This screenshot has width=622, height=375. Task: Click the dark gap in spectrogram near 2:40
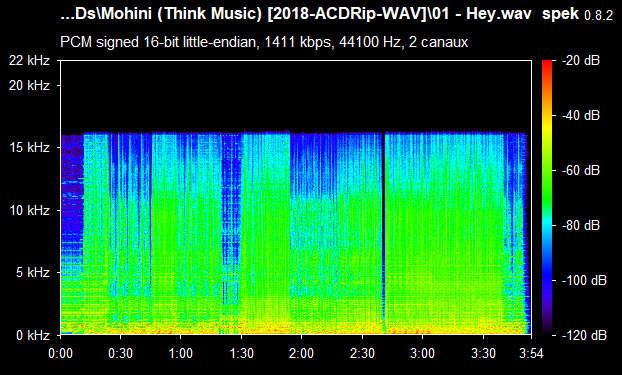pos(384,234)
